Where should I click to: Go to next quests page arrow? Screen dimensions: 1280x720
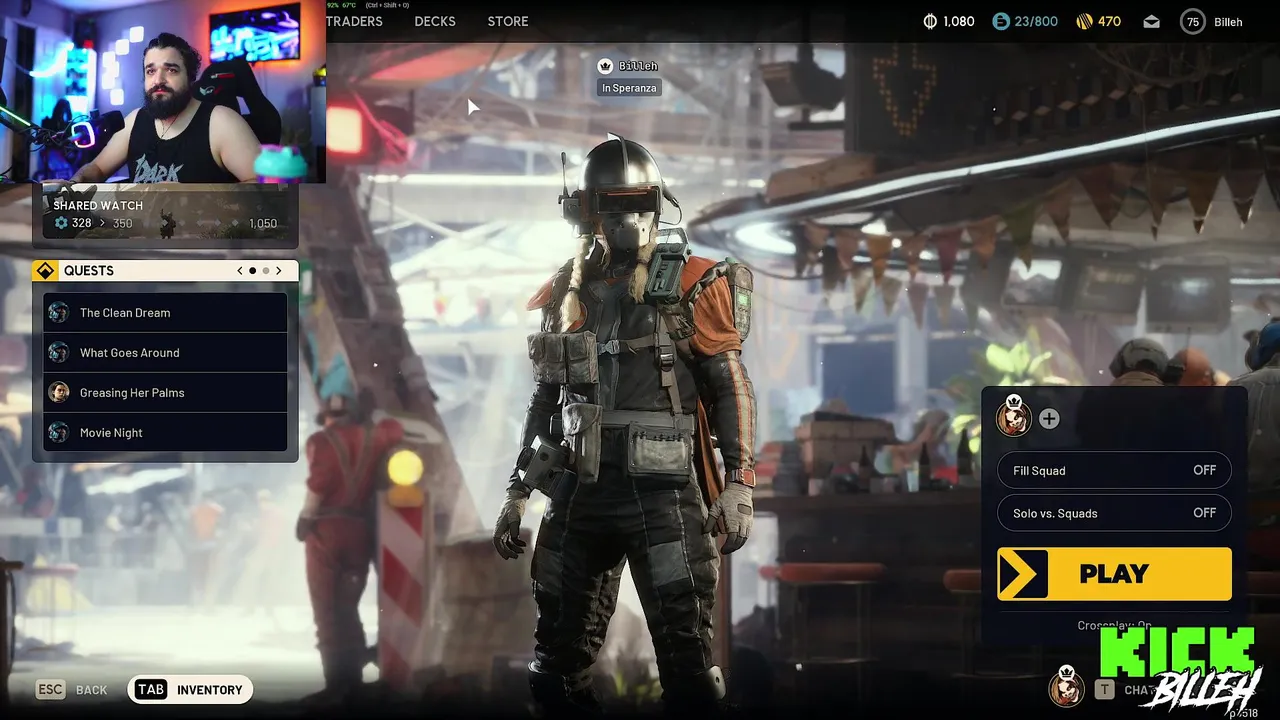tap(279, 271)
